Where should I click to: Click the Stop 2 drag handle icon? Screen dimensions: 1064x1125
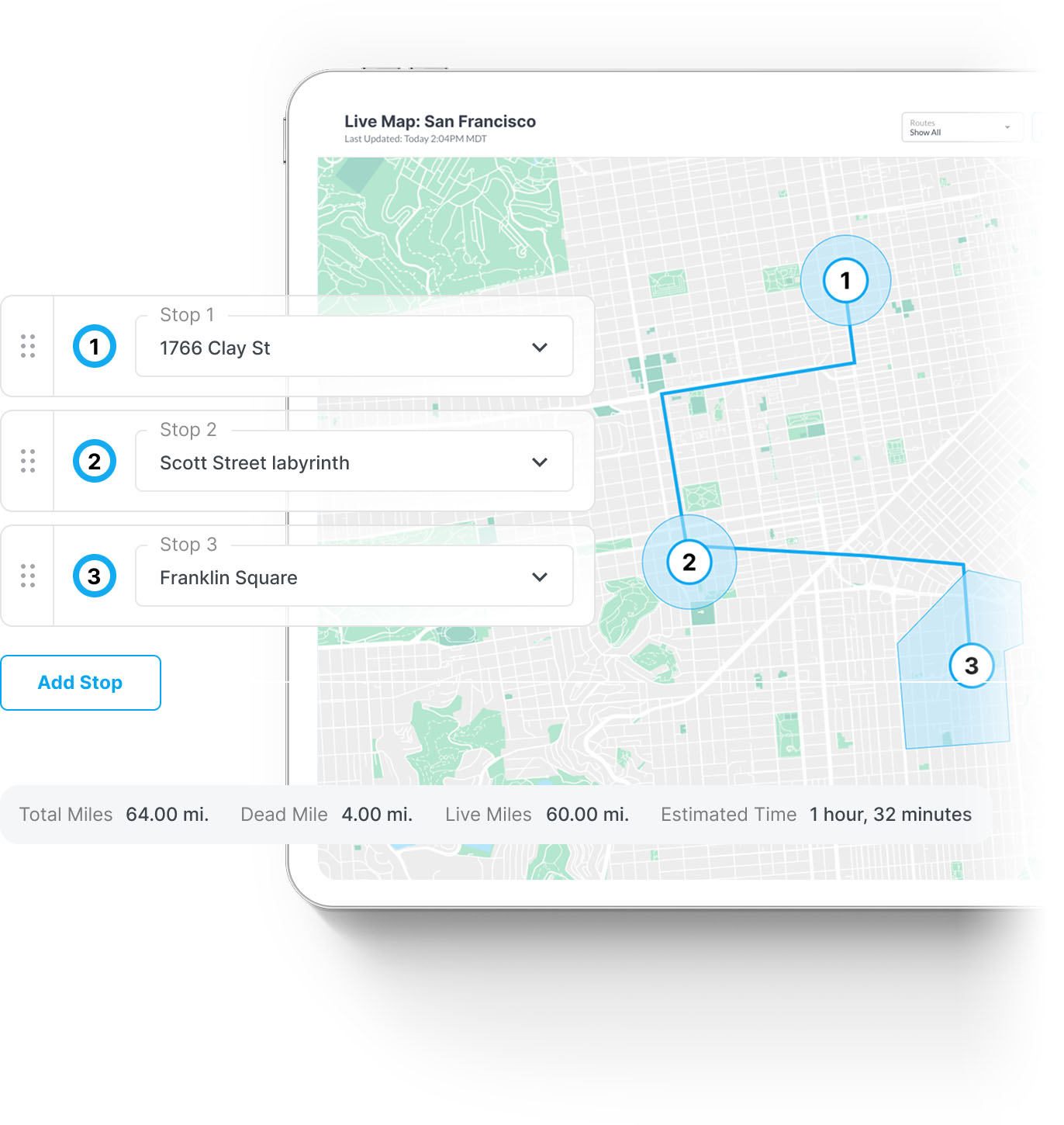28,461
